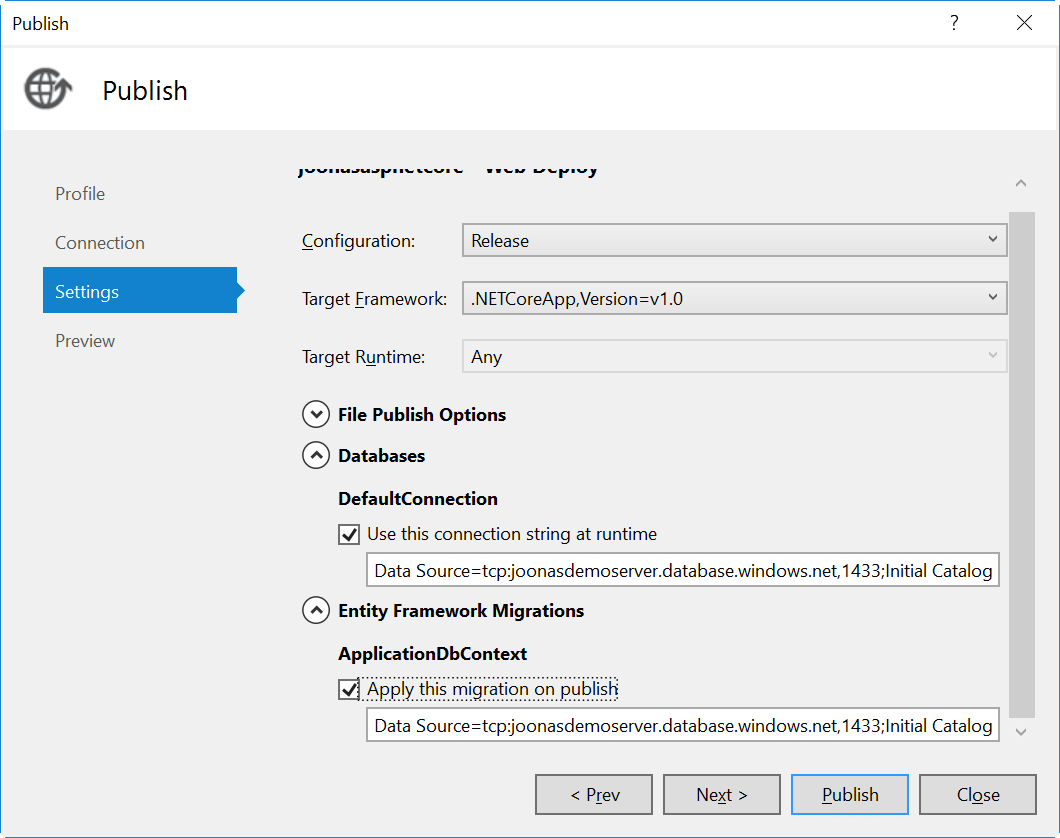Viewport: 1060px width, 838px height.
Task: Click the question mark help icon
Action: pyautogui.click(x=955, y=23)
